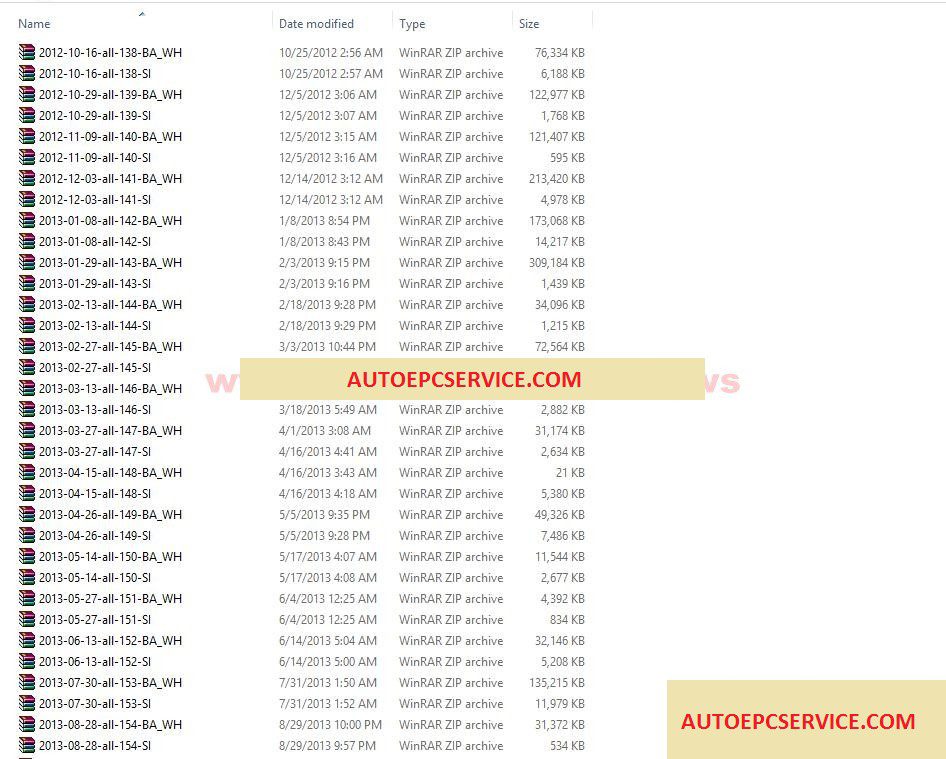Select archive icon of 2013-03-27-all-147-BA_WH
Viewport: 946px width, 759px height.
27,430
